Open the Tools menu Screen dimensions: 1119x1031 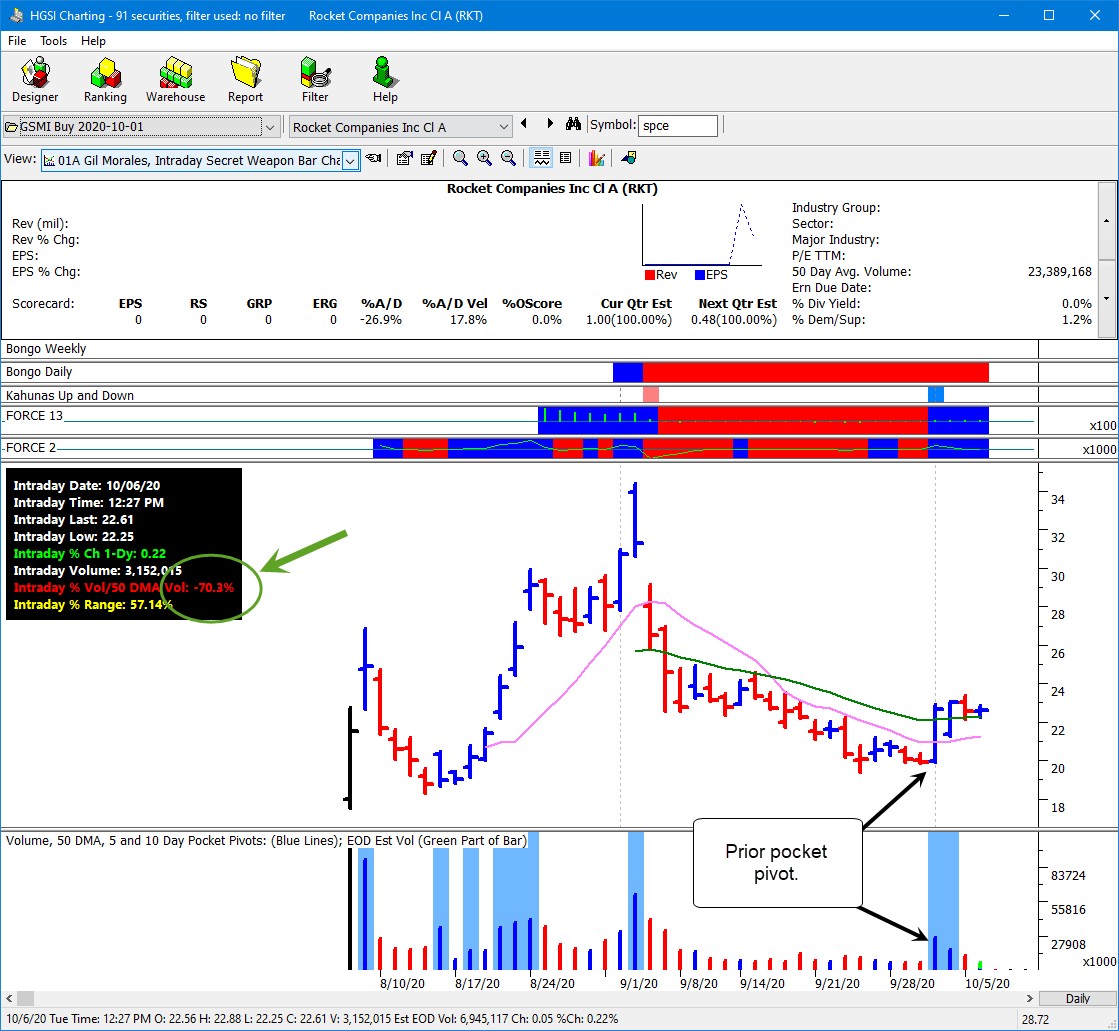(x=54, y=41)
